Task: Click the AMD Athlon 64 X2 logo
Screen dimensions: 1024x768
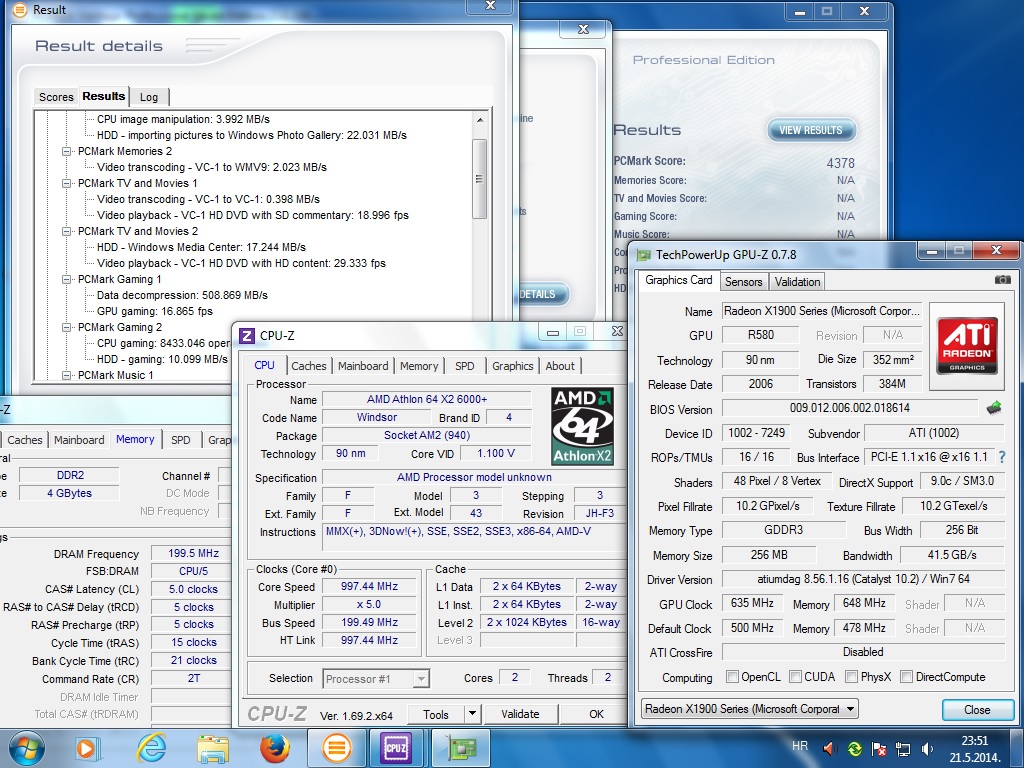Action: tap(582, 426)
